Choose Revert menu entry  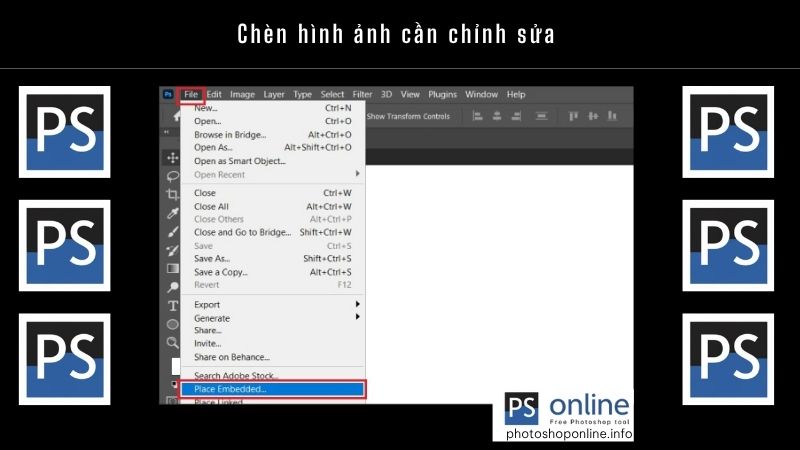(x=273, y=285)
